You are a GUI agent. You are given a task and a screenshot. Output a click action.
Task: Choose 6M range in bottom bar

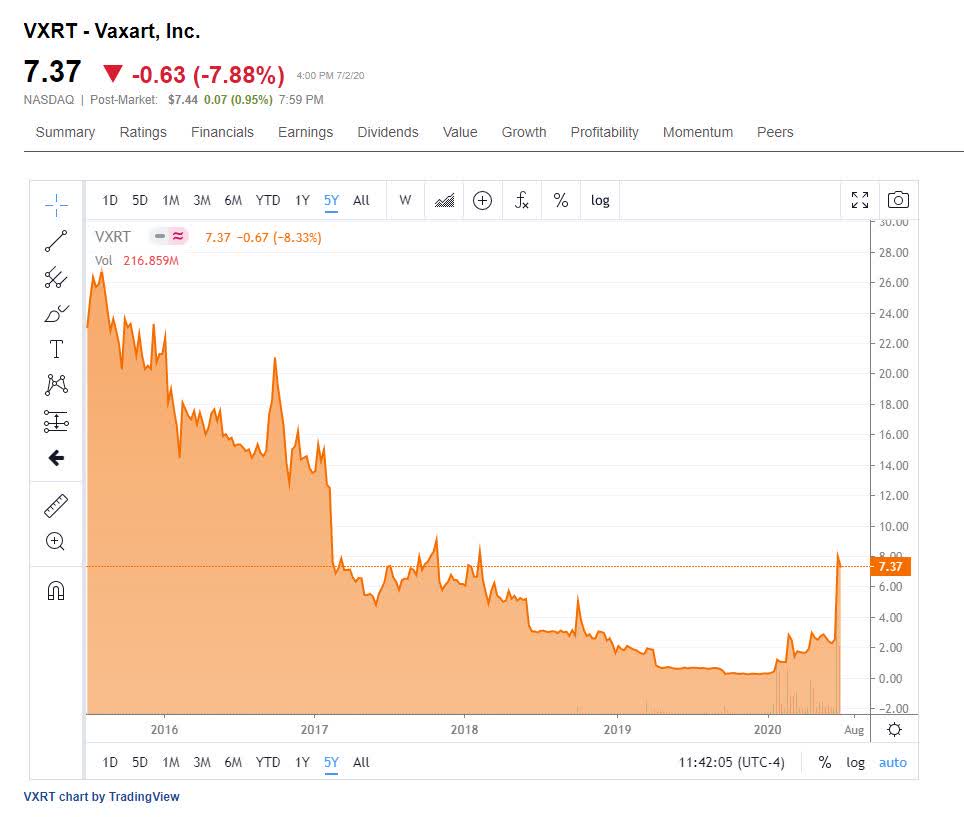[233, 762]
